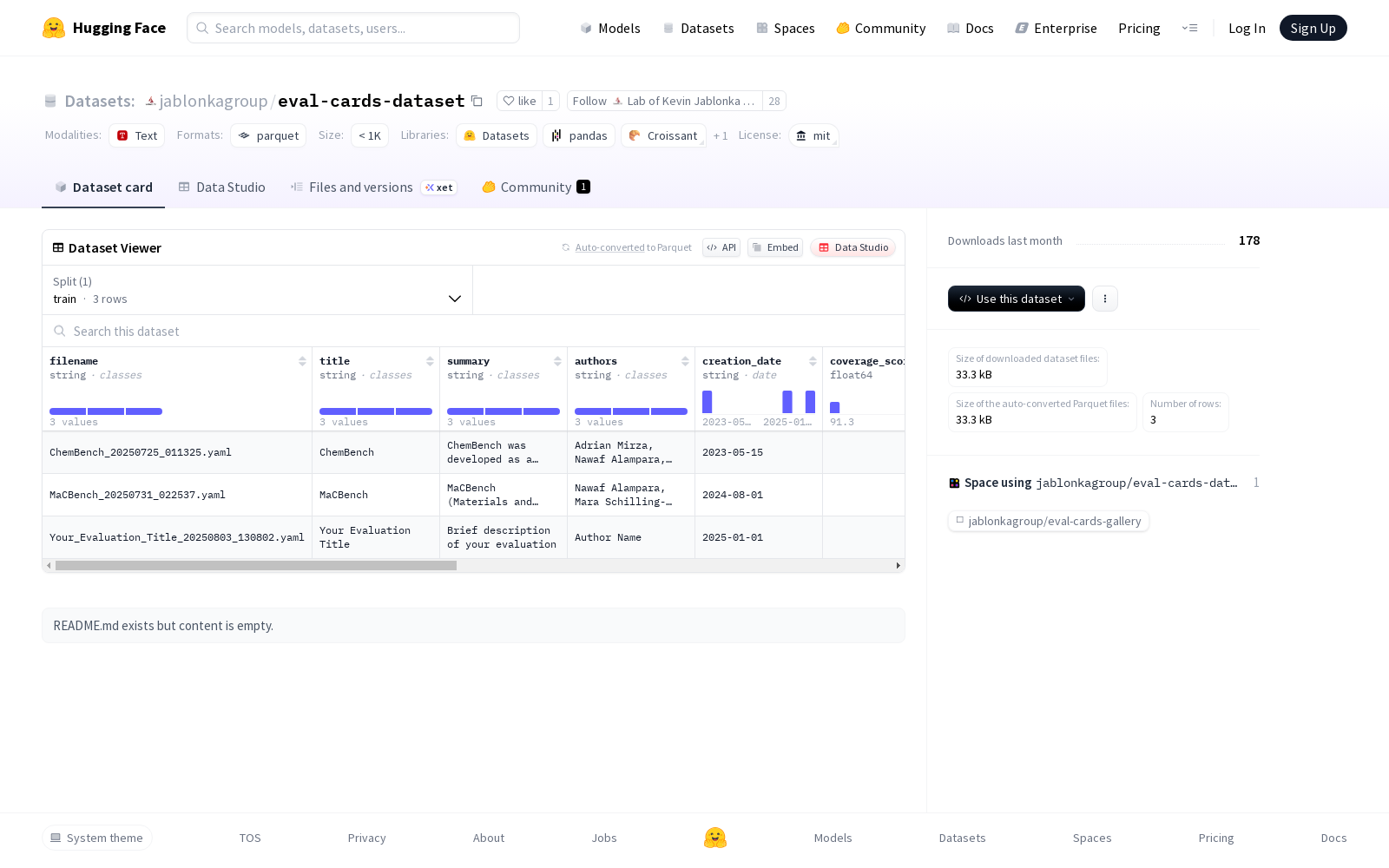1389x868 pixels.
Task: Toggle the System theme selector
Action: (x=97, y=838)
